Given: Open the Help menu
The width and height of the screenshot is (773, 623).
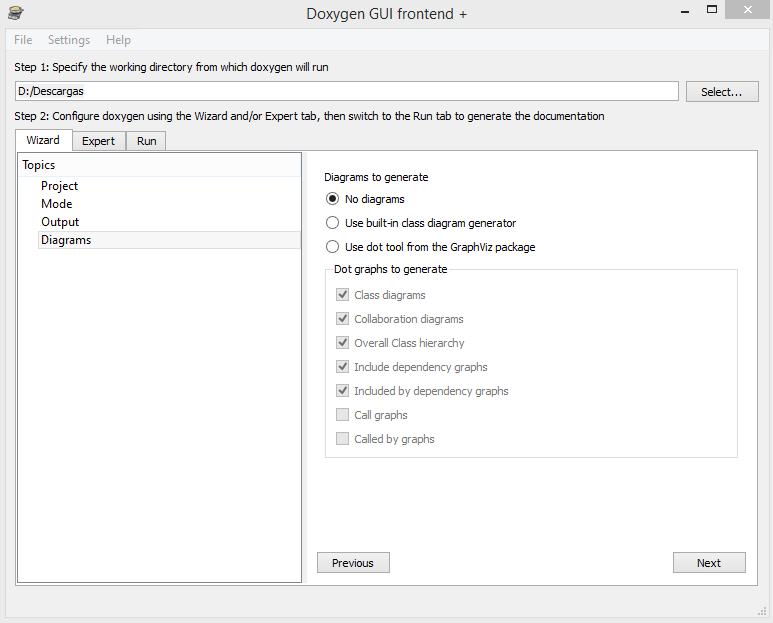Looking at the screenshot, I should (x=118, y=40).
